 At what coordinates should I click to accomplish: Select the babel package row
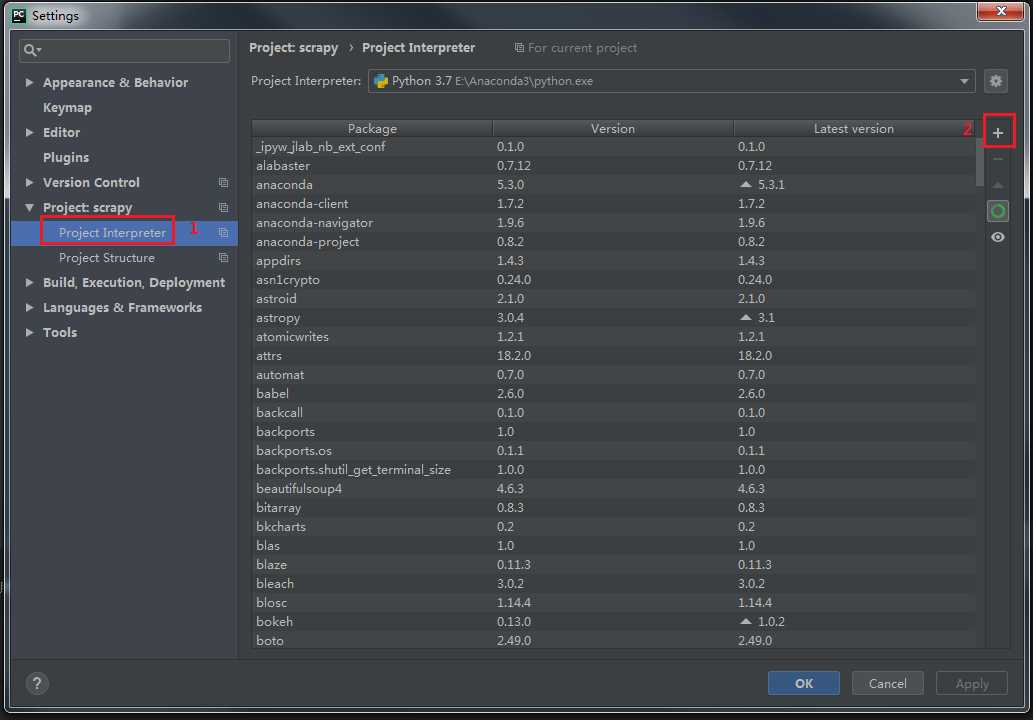click(613, 394)
